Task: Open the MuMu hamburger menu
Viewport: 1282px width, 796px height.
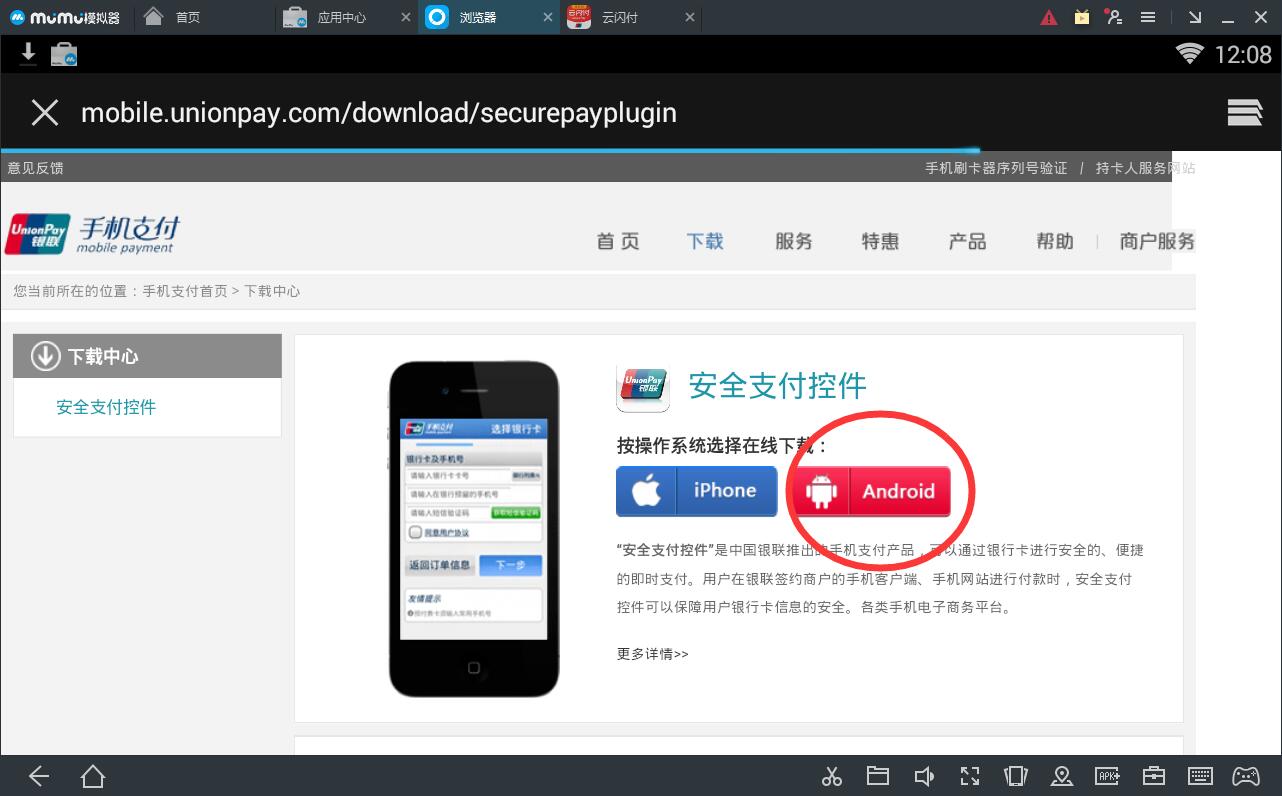Action: tap(1149, 17)
